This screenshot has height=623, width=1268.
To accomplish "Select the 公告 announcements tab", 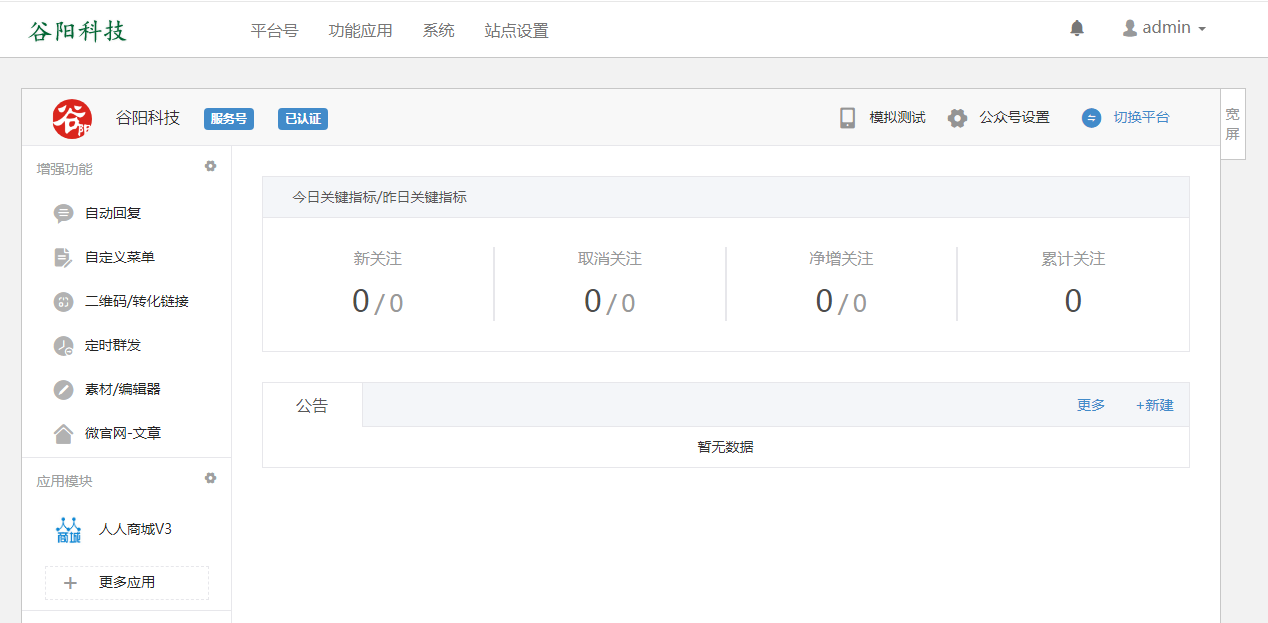I will [x=311, y=404].
